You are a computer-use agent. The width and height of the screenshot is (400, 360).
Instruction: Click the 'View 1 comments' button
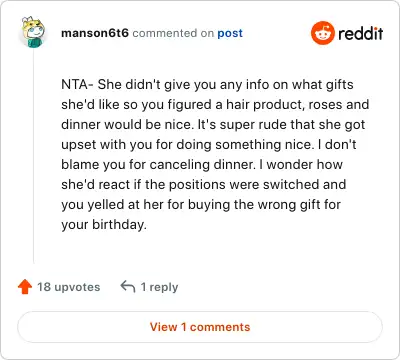tap(200, 327)
